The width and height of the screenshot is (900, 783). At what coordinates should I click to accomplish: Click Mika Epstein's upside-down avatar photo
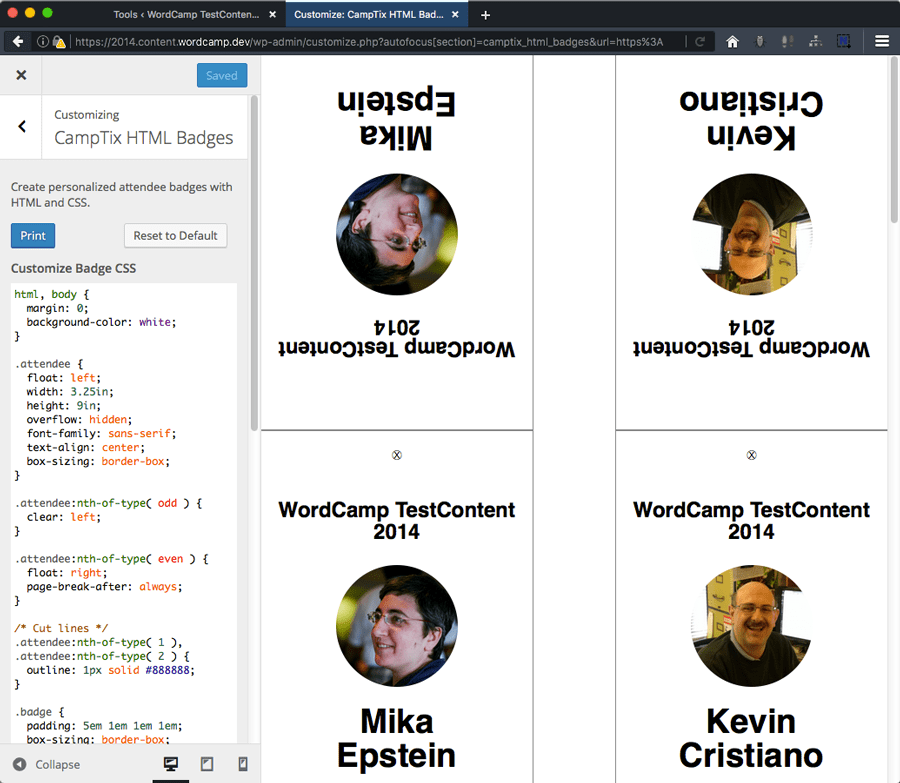397,234
